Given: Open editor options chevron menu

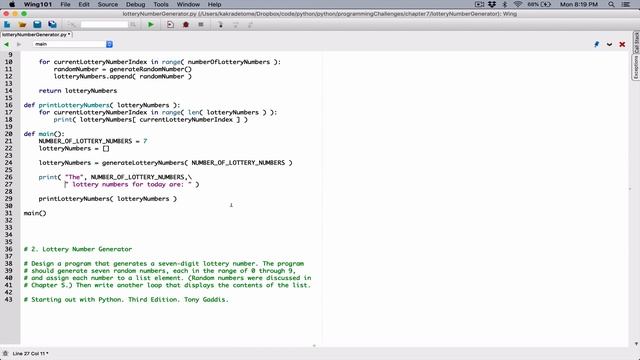Looking at the screenshot, I should tap(609, 44).
